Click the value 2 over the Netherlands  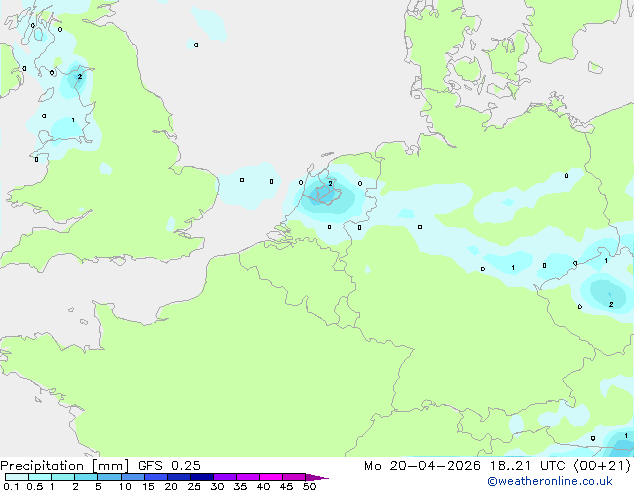coord(330,184)
